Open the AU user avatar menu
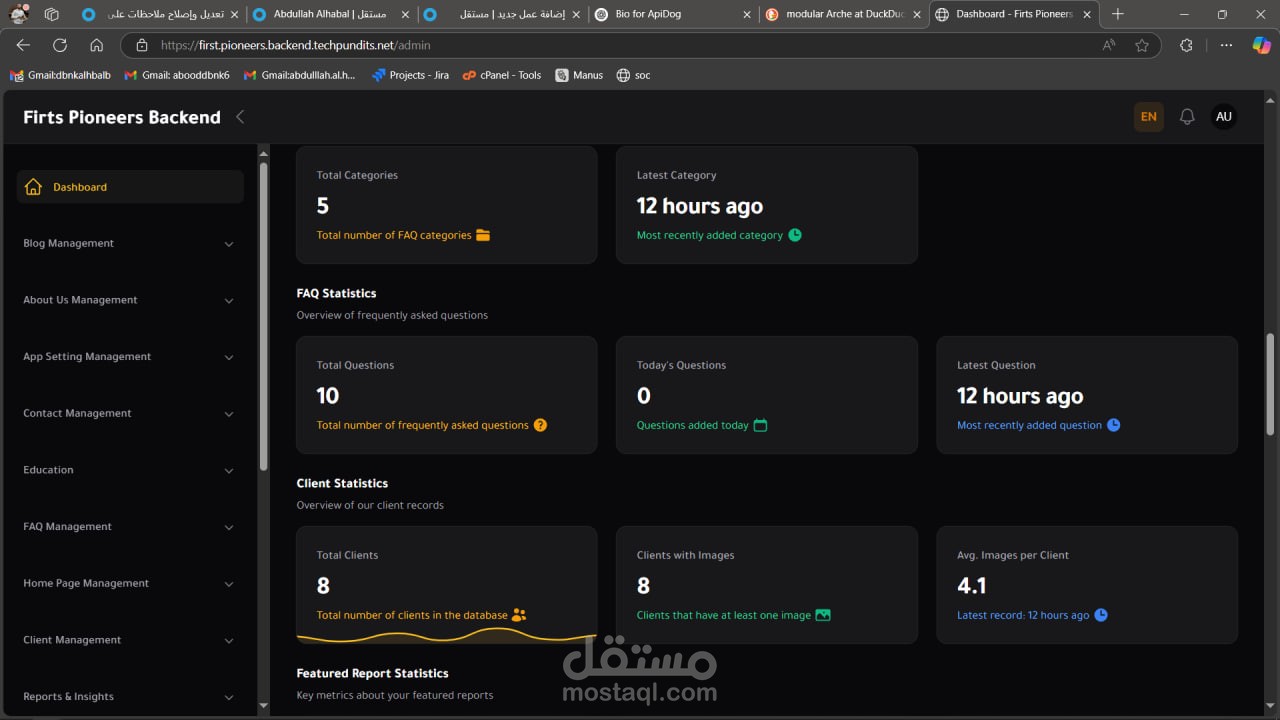Image resolution: width=1280 pixels, height=720 pixels. 1223,117
